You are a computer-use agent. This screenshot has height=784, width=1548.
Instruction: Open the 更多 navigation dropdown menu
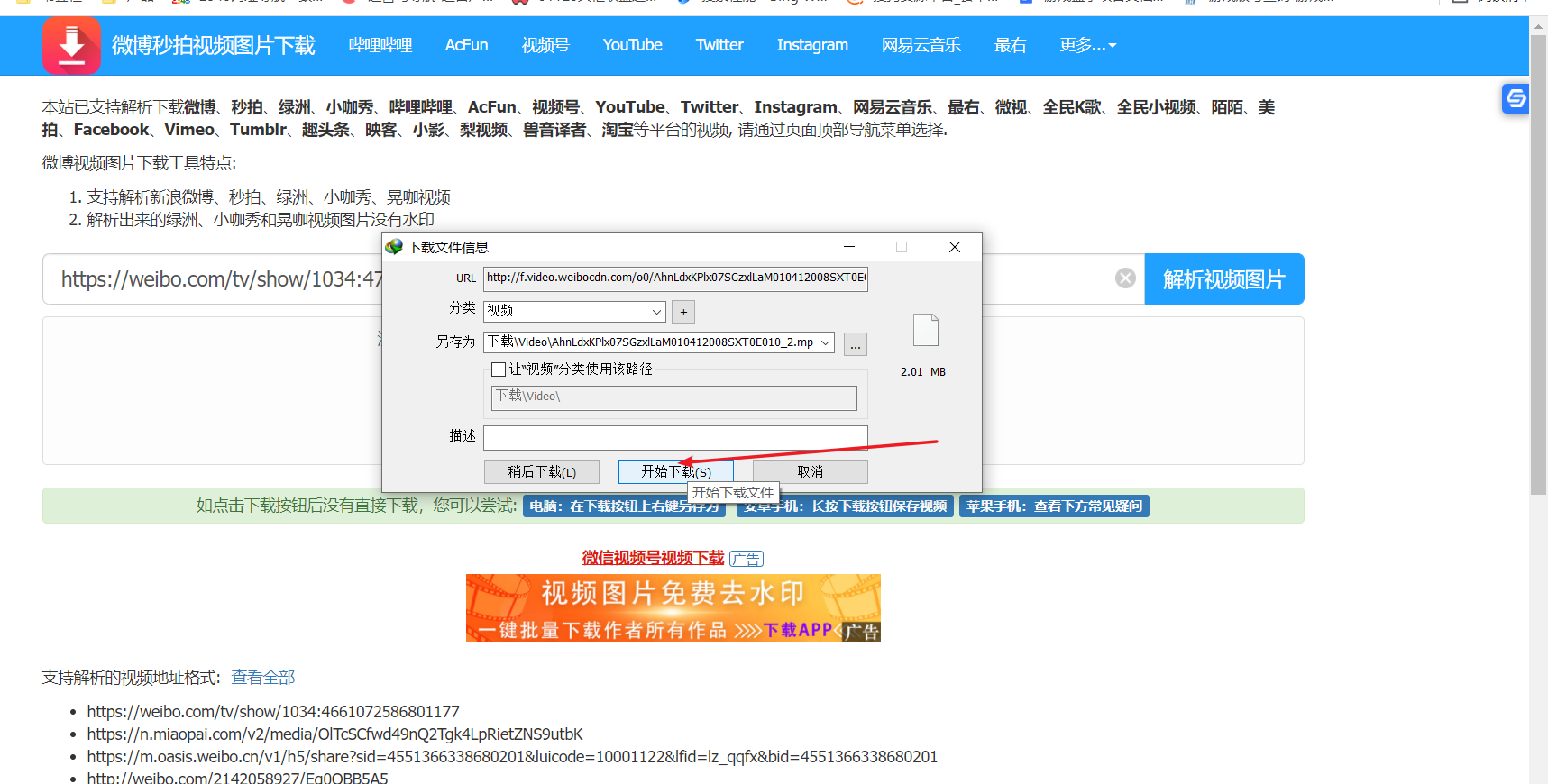coord(1087,45)
